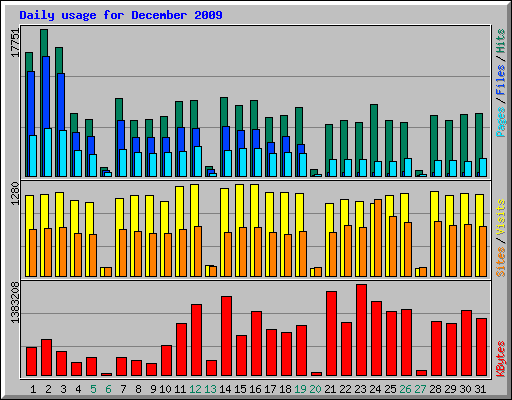The image size is (512, 400).
Task: Select the red KBytes bar for day 1
Action: 31,362
